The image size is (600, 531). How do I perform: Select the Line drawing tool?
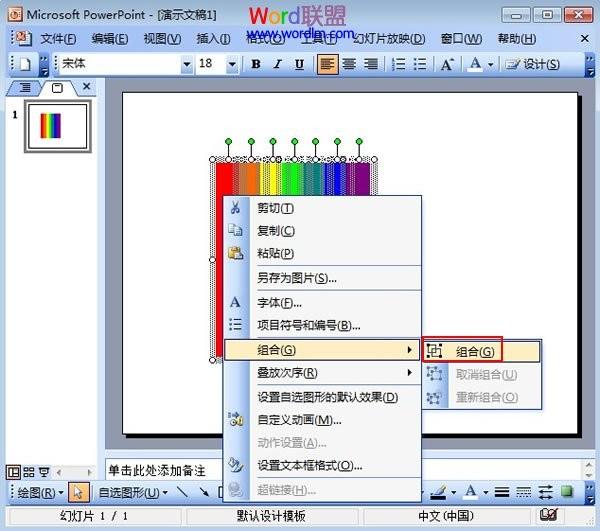181,492
